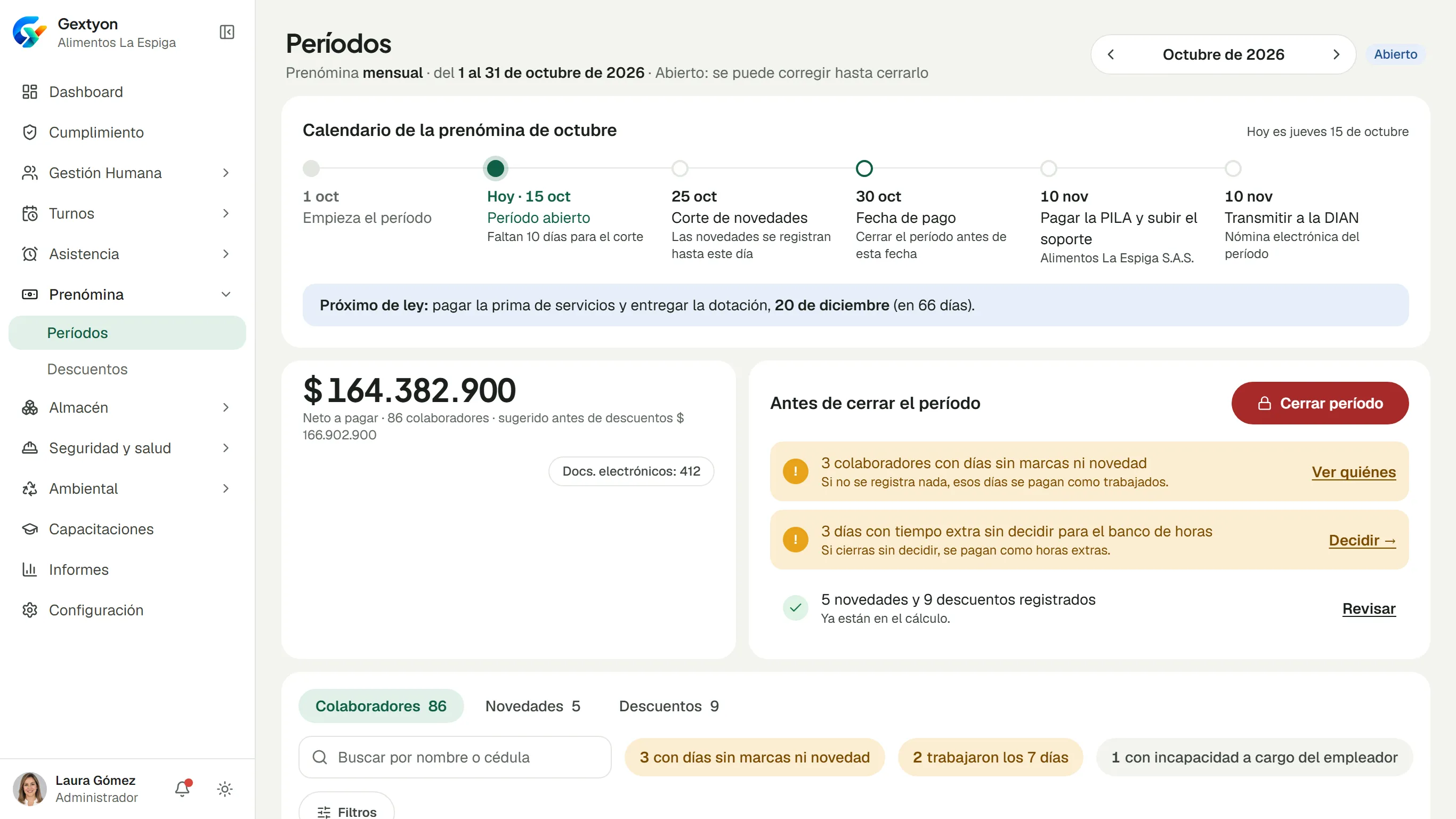This screenshot has width=1456, height=819.
Task: Expand Asistencia submenu chevron
Action: click(225, 254)
